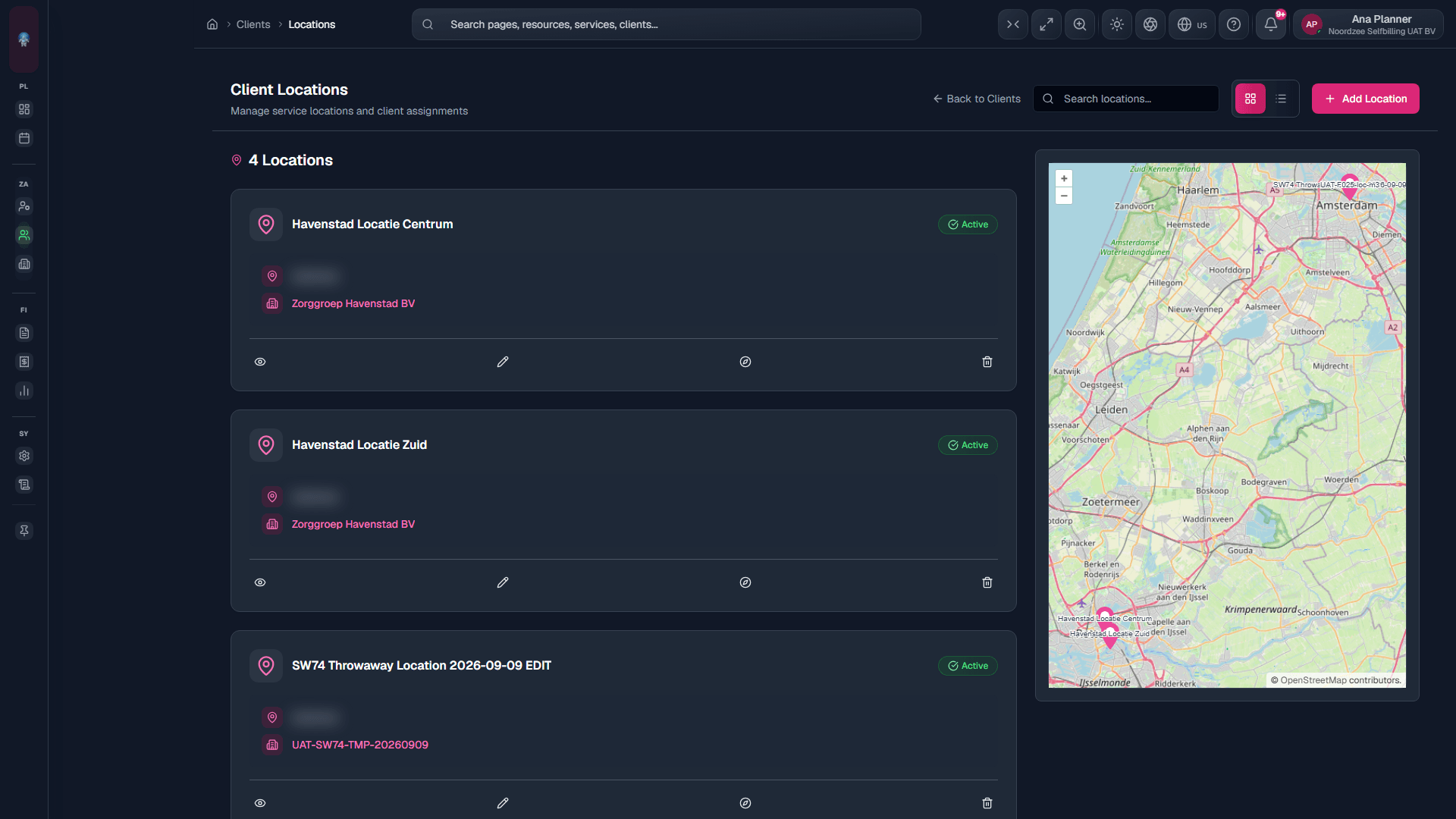Viewport: 1456px width, 819px height.
Task: Click Havenstad Locatie Centrum card title
Action: [x=372, y=224]
